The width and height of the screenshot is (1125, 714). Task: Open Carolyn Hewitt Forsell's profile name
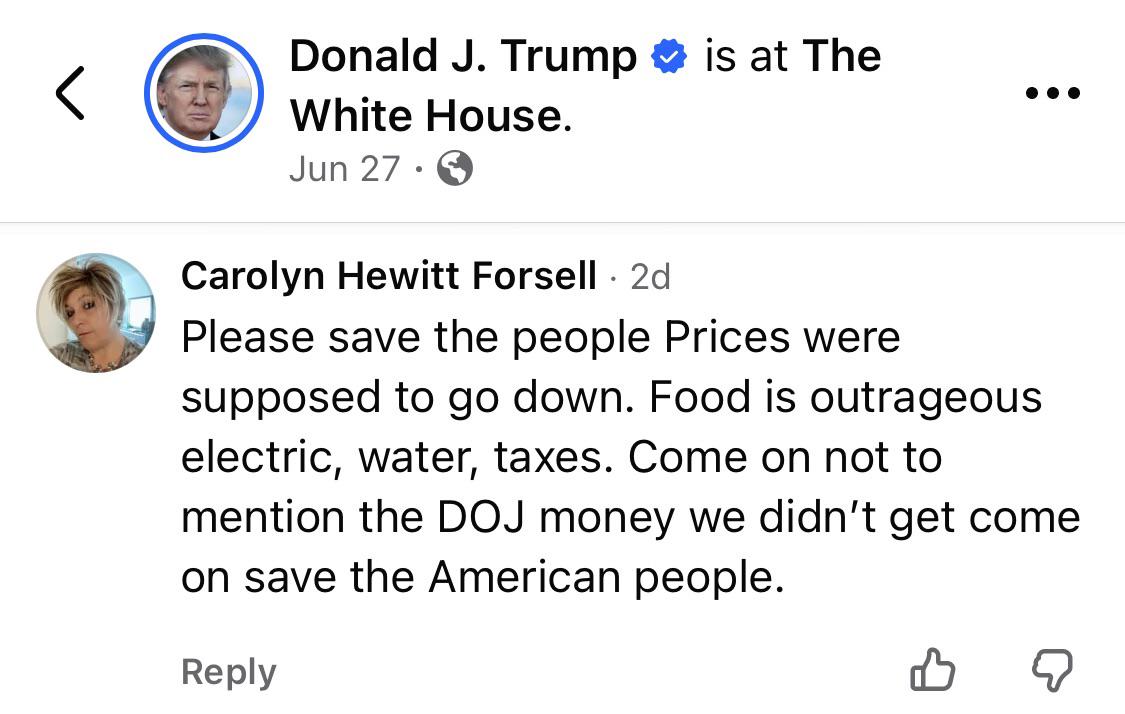point(388,276)
